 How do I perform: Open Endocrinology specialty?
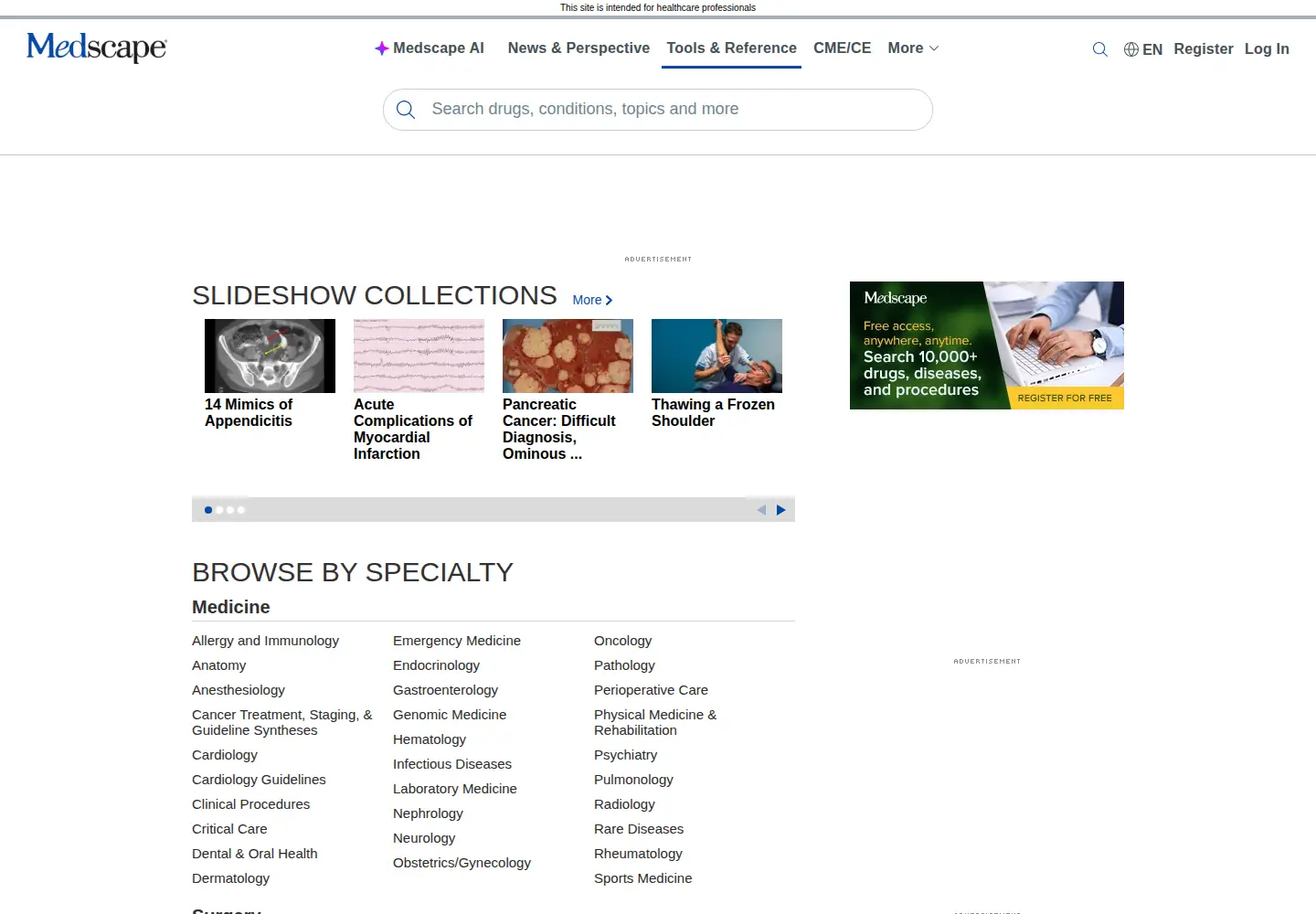pos(436,665)
